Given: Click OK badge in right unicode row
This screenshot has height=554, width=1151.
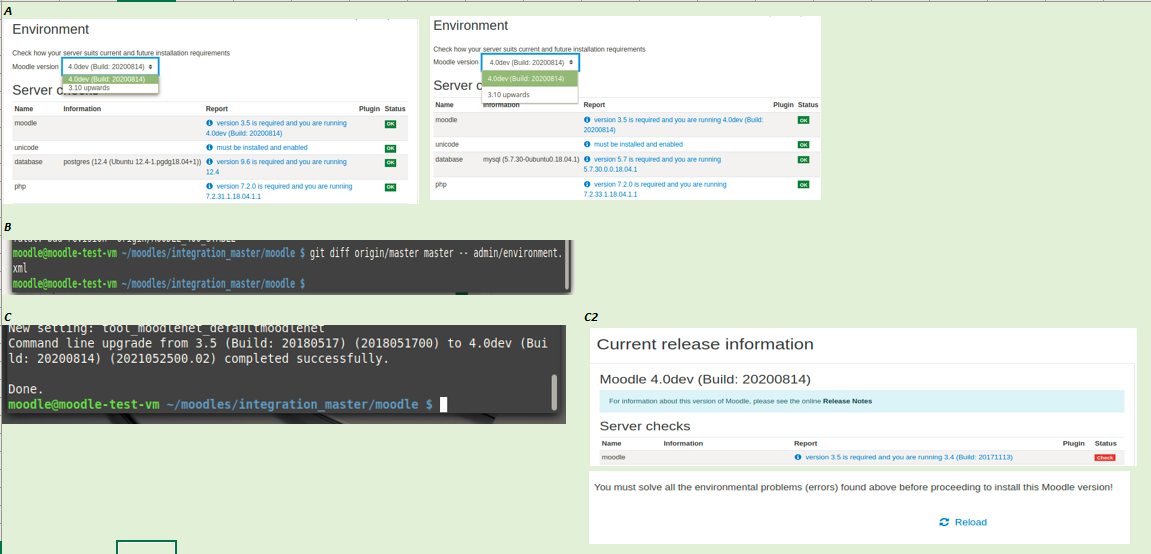Looking at the screenshot, I should click(x=804, y=145).
